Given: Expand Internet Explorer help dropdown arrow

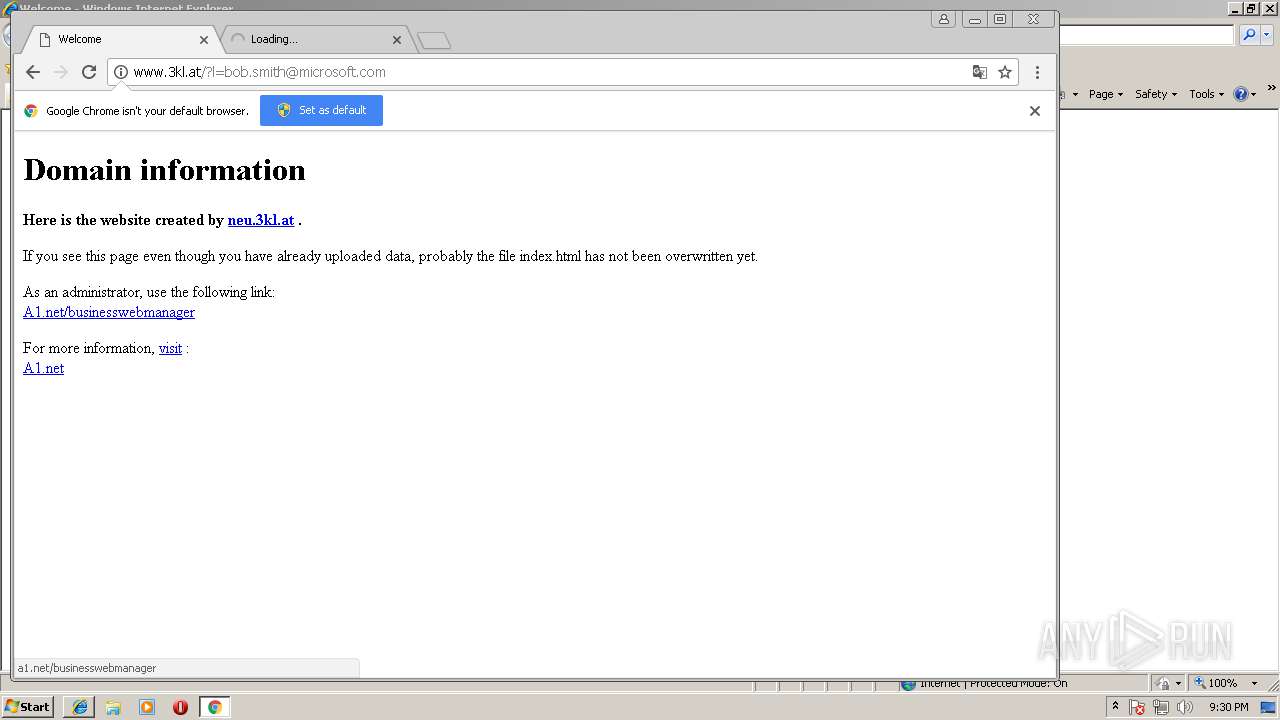Looking at the screenshot, I should [x=1254, y=94].
